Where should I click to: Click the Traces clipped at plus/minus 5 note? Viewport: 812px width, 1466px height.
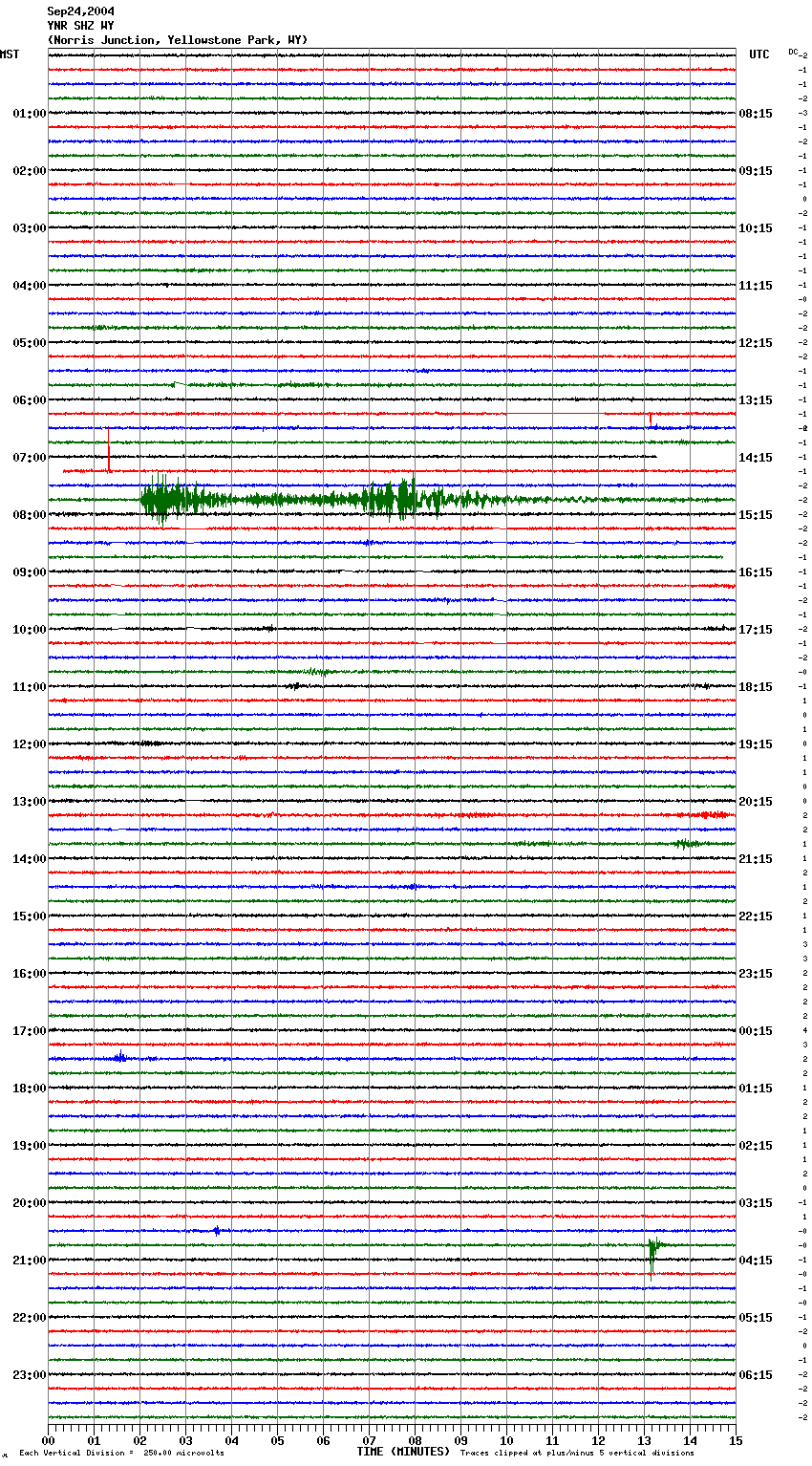[x=577, y=1454]
